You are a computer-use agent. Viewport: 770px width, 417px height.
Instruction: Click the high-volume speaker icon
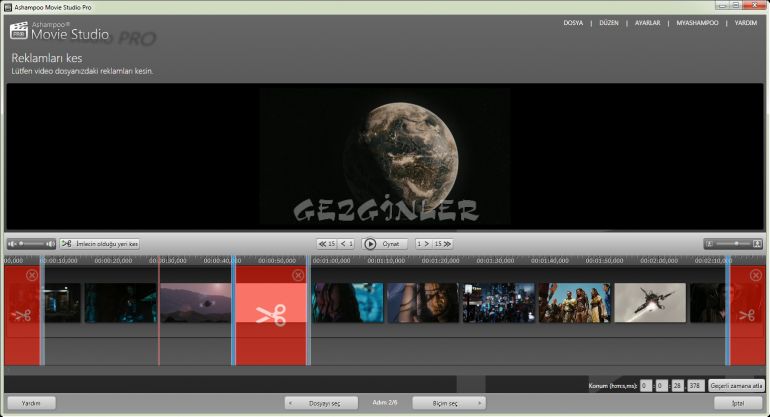50,244
